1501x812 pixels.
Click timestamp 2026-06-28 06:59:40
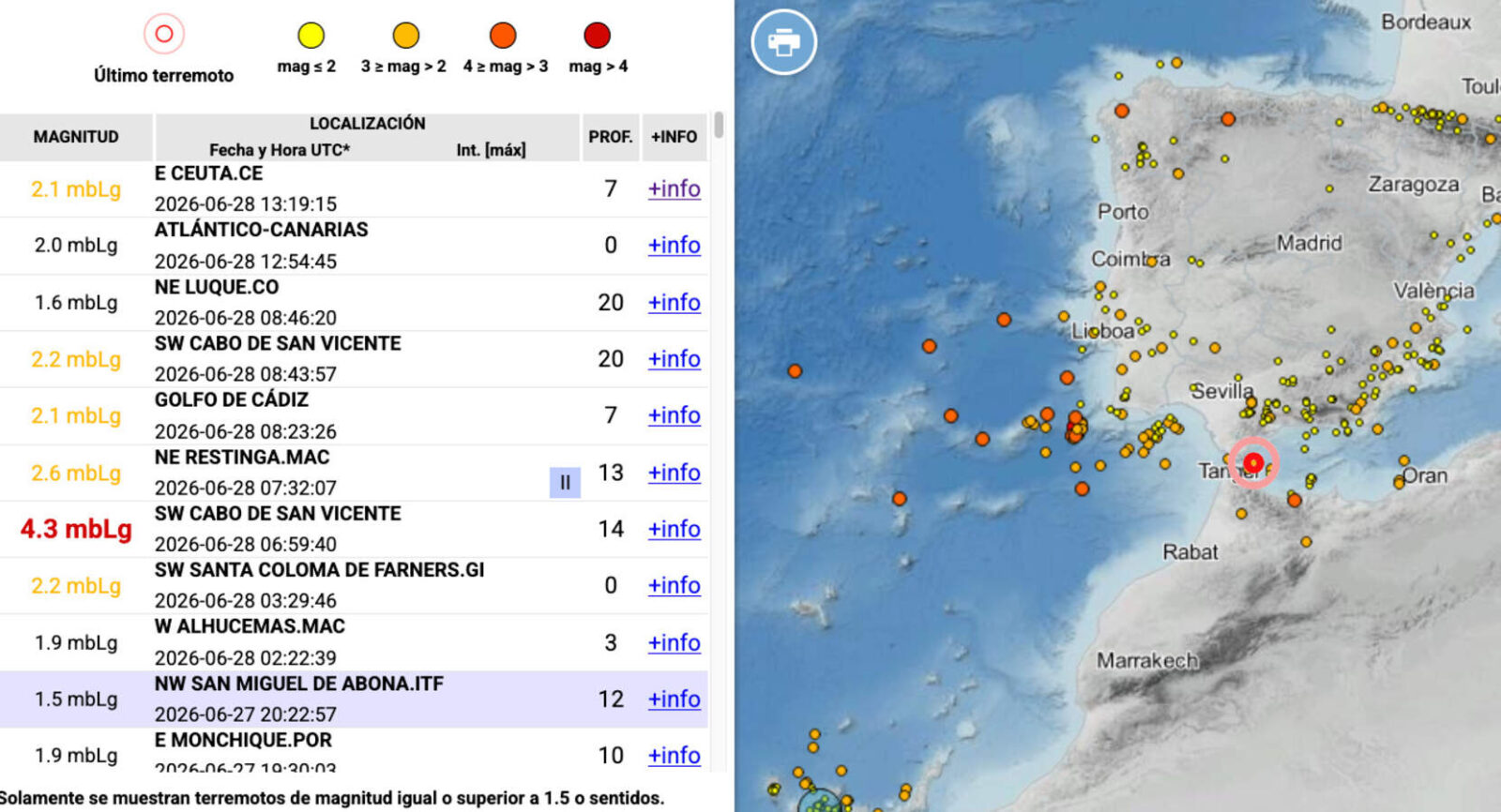[x=246, y=544]
